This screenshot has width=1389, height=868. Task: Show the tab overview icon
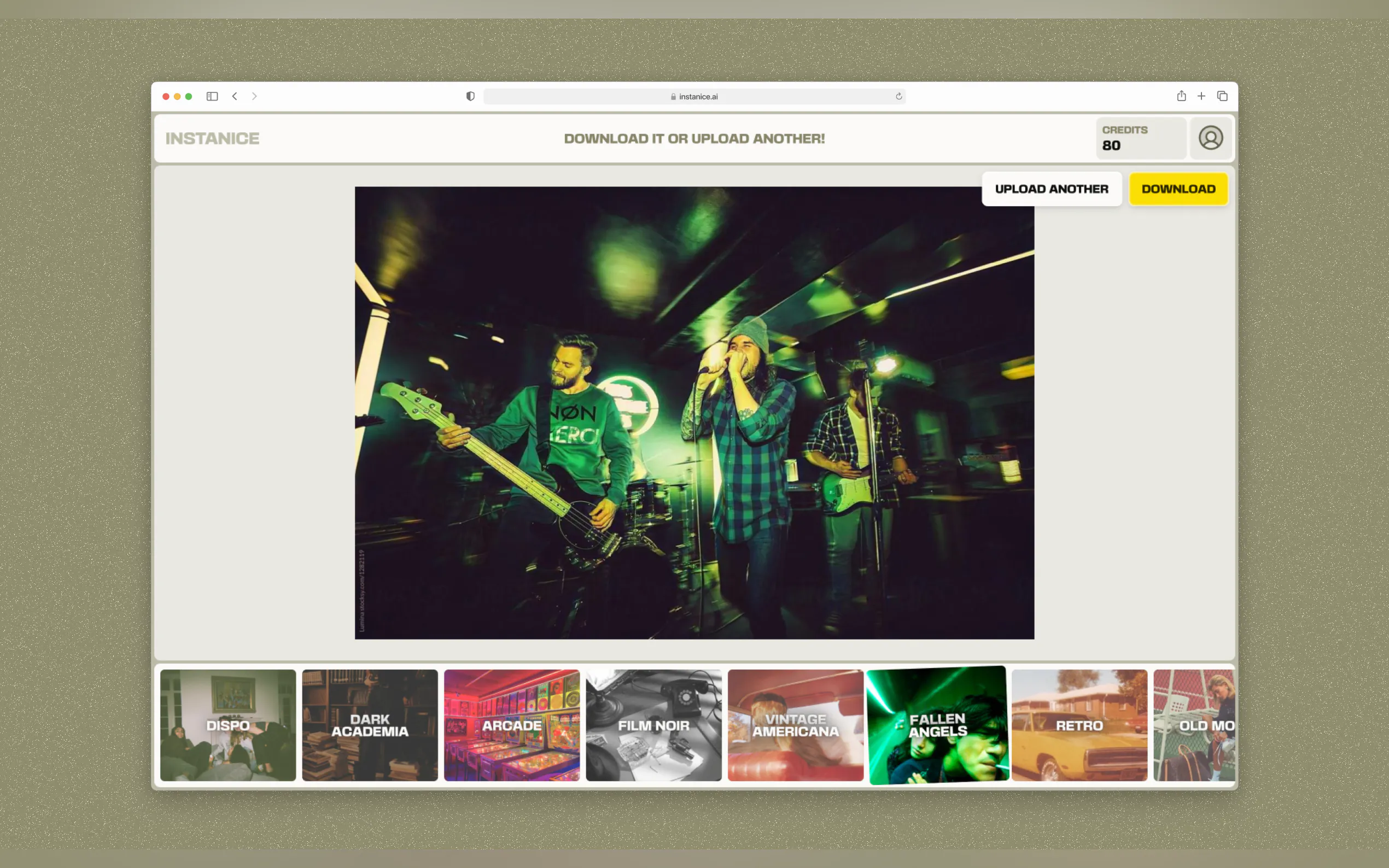point(1222,96)
